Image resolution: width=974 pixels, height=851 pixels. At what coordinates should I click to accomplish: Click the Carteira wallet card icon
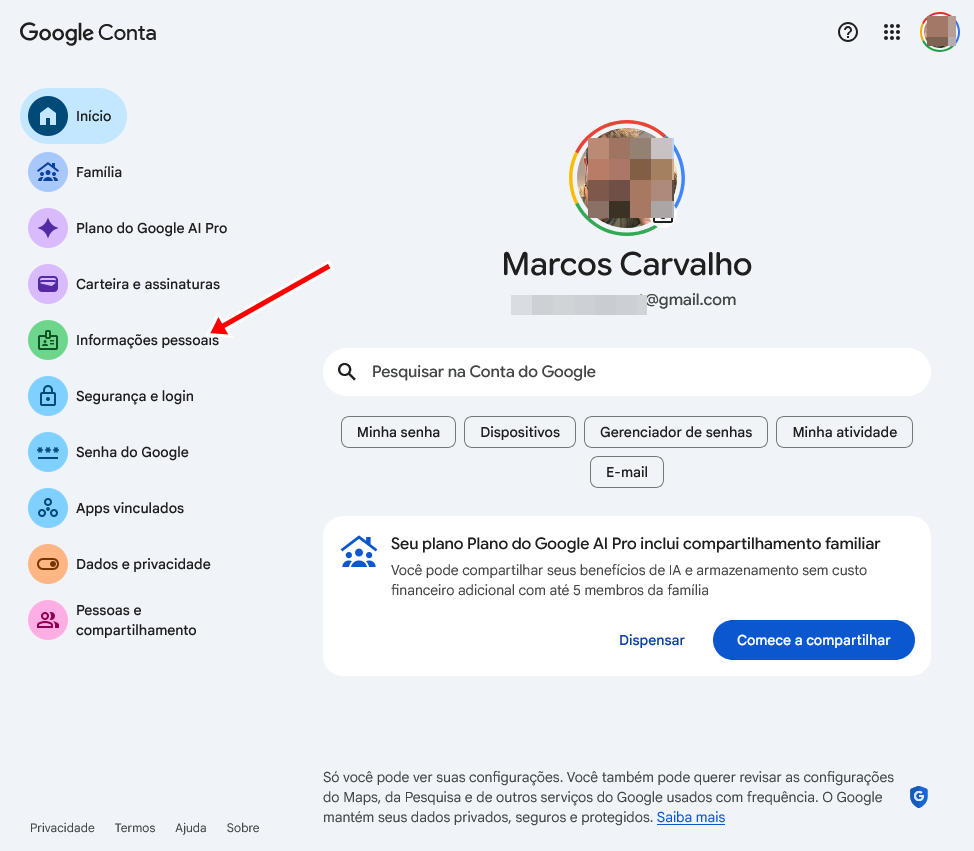tap(48, 284)
